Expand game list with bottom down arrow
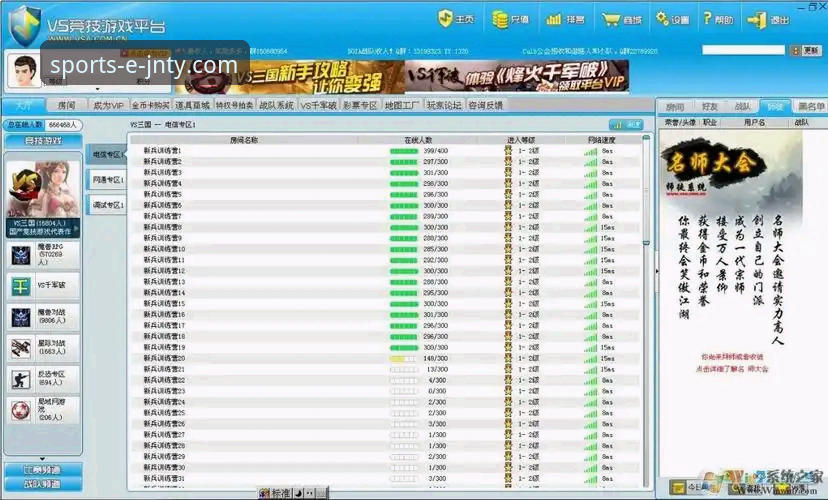This screenshot has width=828, height=500. [42, 459]
